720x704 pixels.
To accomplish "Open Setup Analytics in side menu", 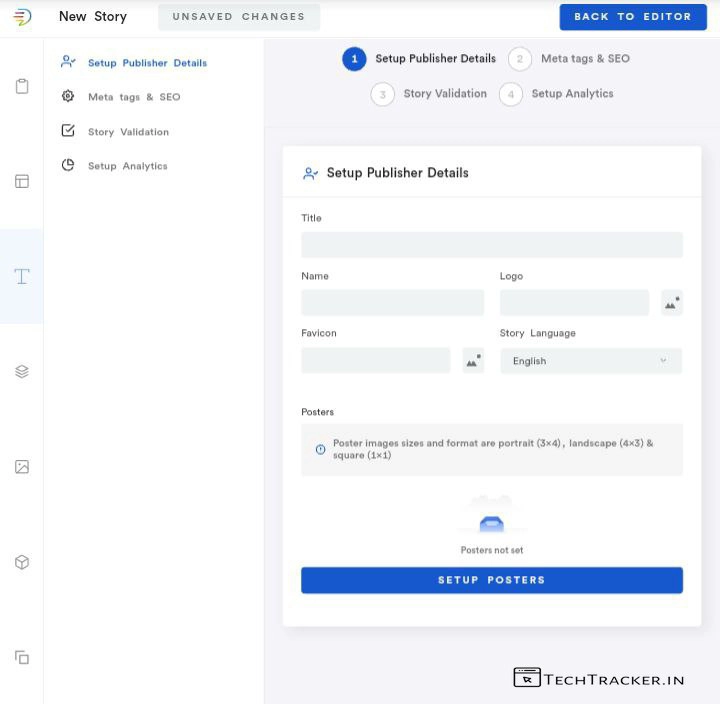I will coord(127,166).
